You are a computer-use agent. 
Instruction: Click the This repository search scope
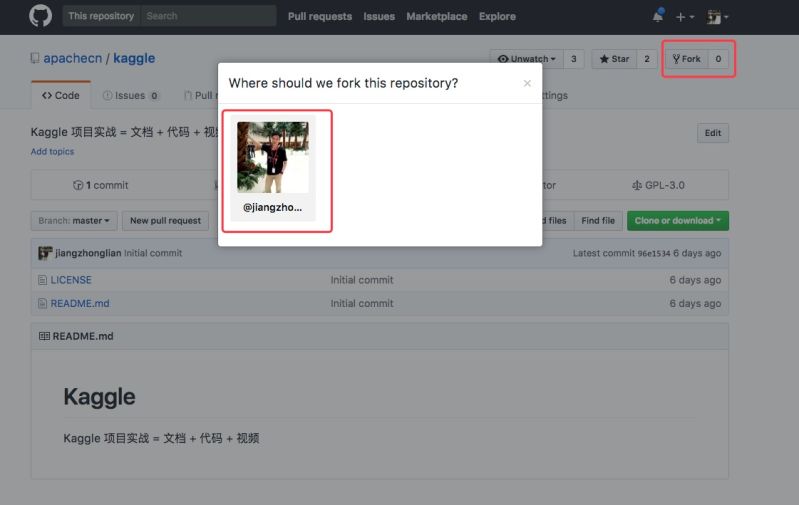pos(101,16)
